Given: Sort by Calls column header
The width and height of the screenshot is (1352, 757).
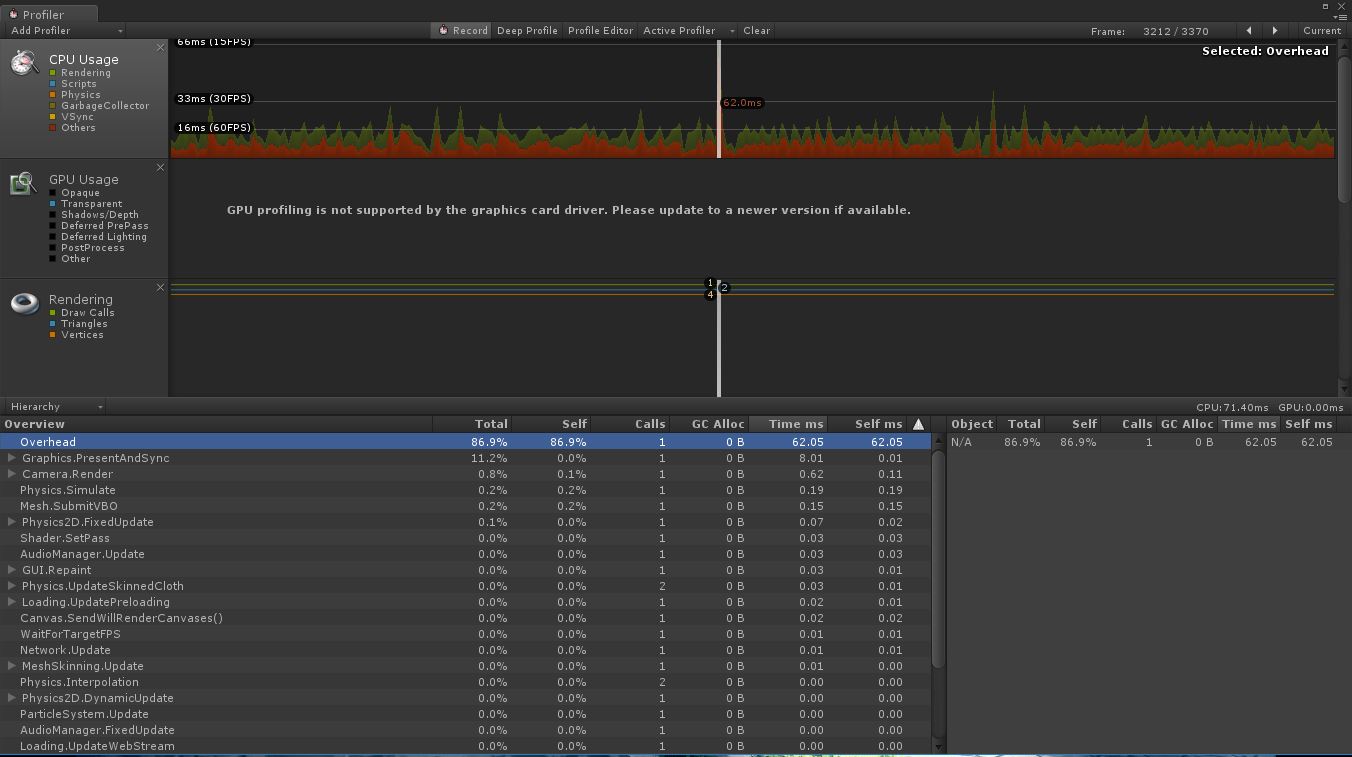Looking at the screenshot, I should (629, 424).
